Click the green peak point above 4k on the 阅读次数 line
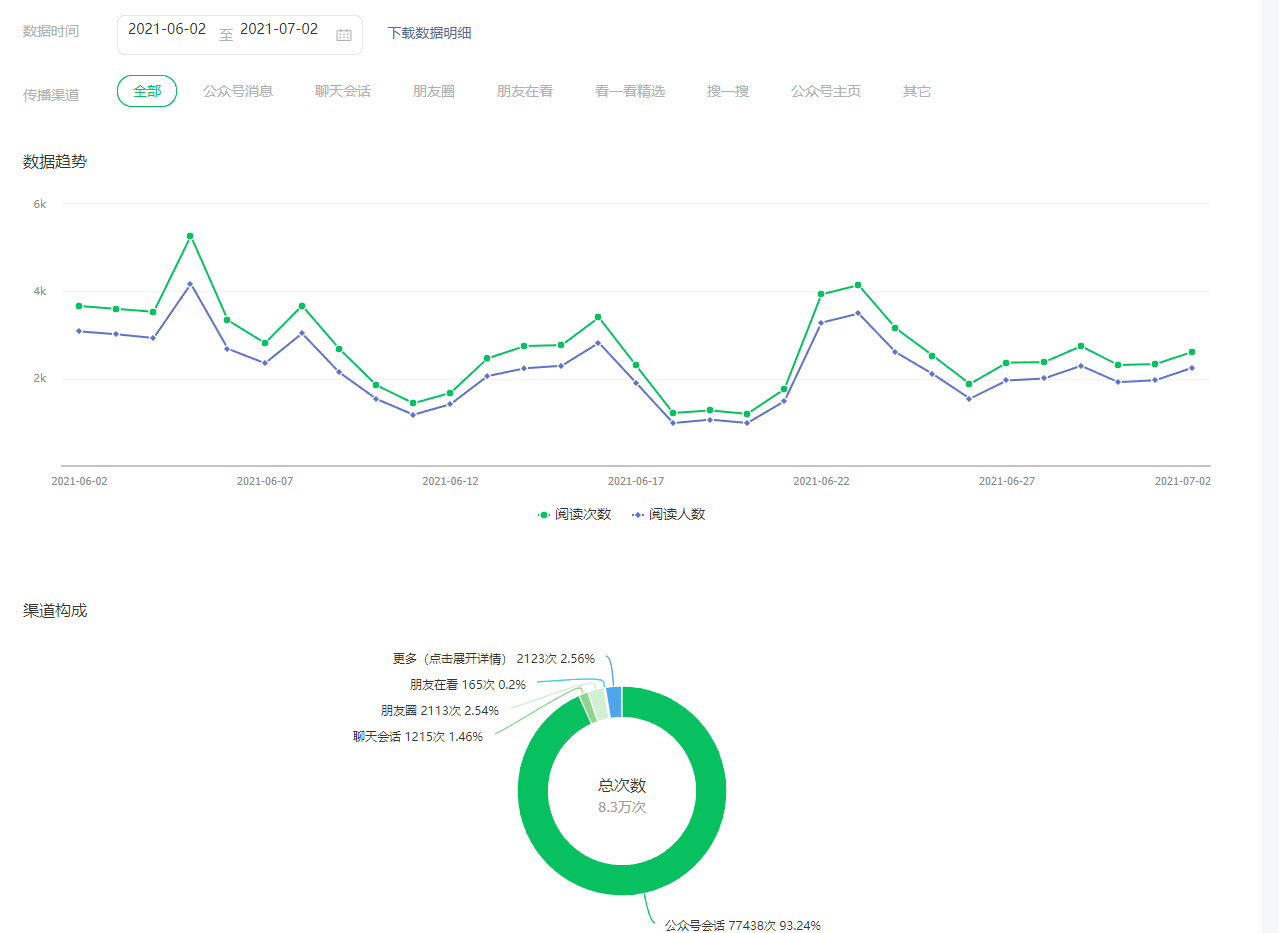 (x=190, y=236)
